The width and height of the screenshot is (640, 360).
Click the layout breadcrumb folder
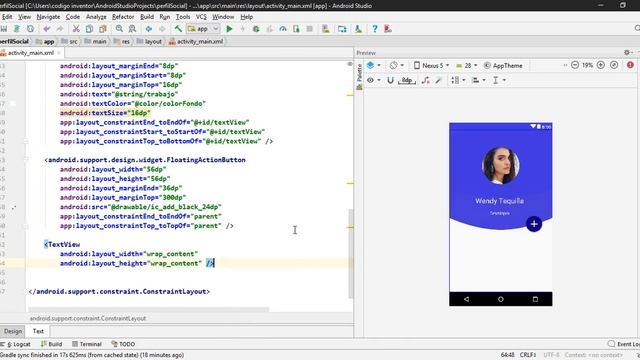click(149, 42)
